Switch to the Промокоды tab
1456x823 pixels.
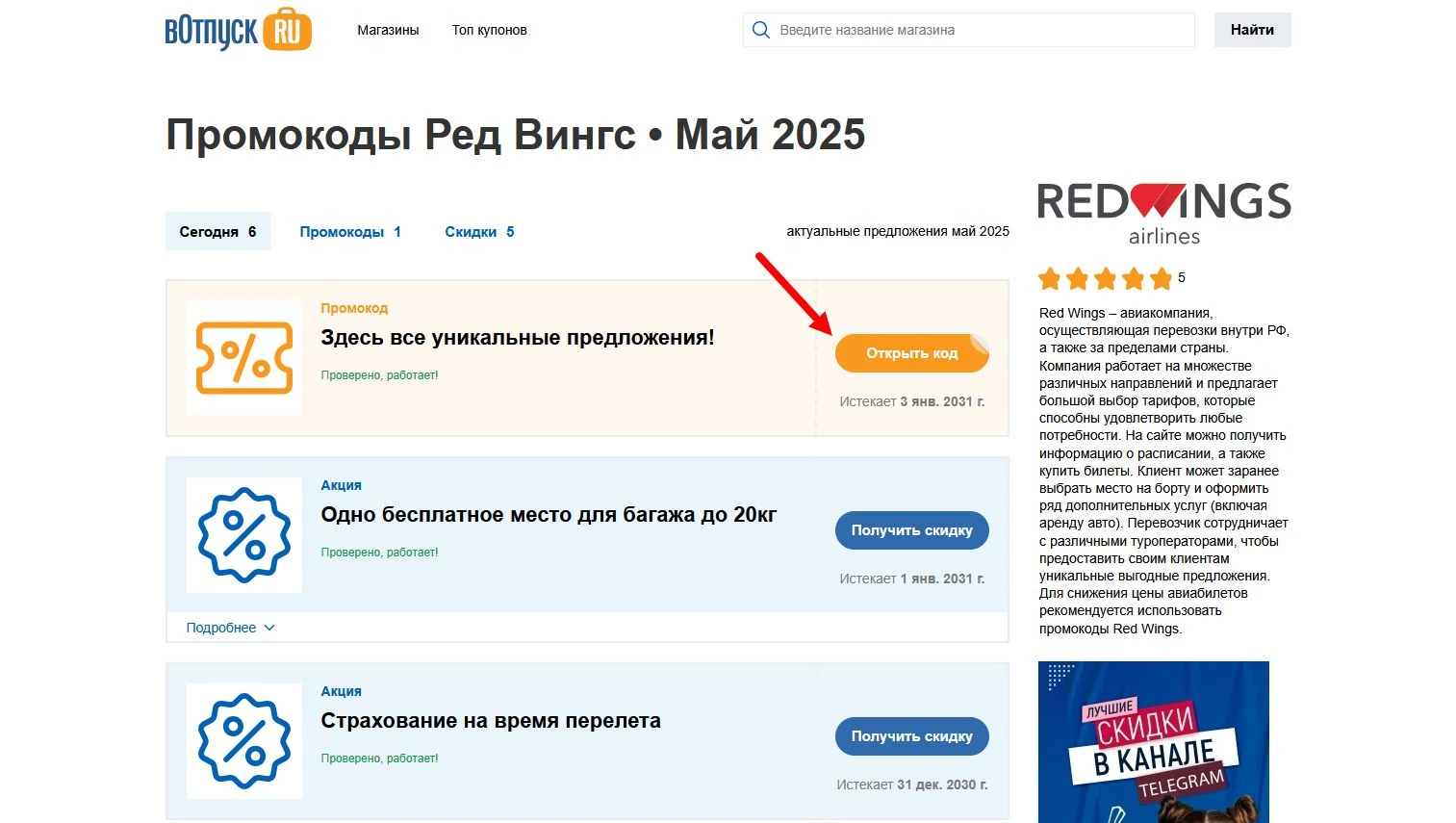click(350, 231)
